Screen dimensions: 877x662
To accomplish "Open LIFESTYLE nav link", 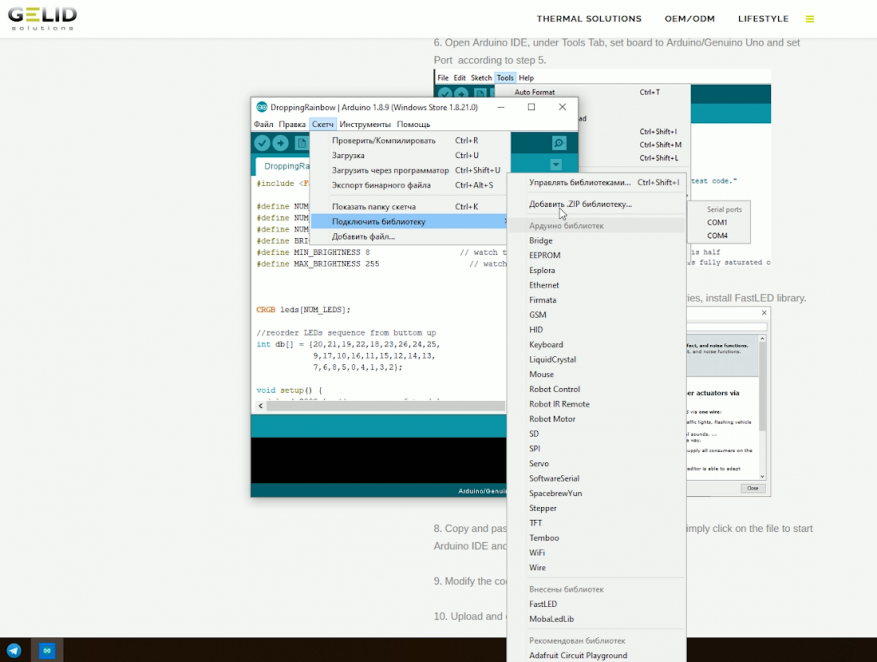I will [763, 18].
